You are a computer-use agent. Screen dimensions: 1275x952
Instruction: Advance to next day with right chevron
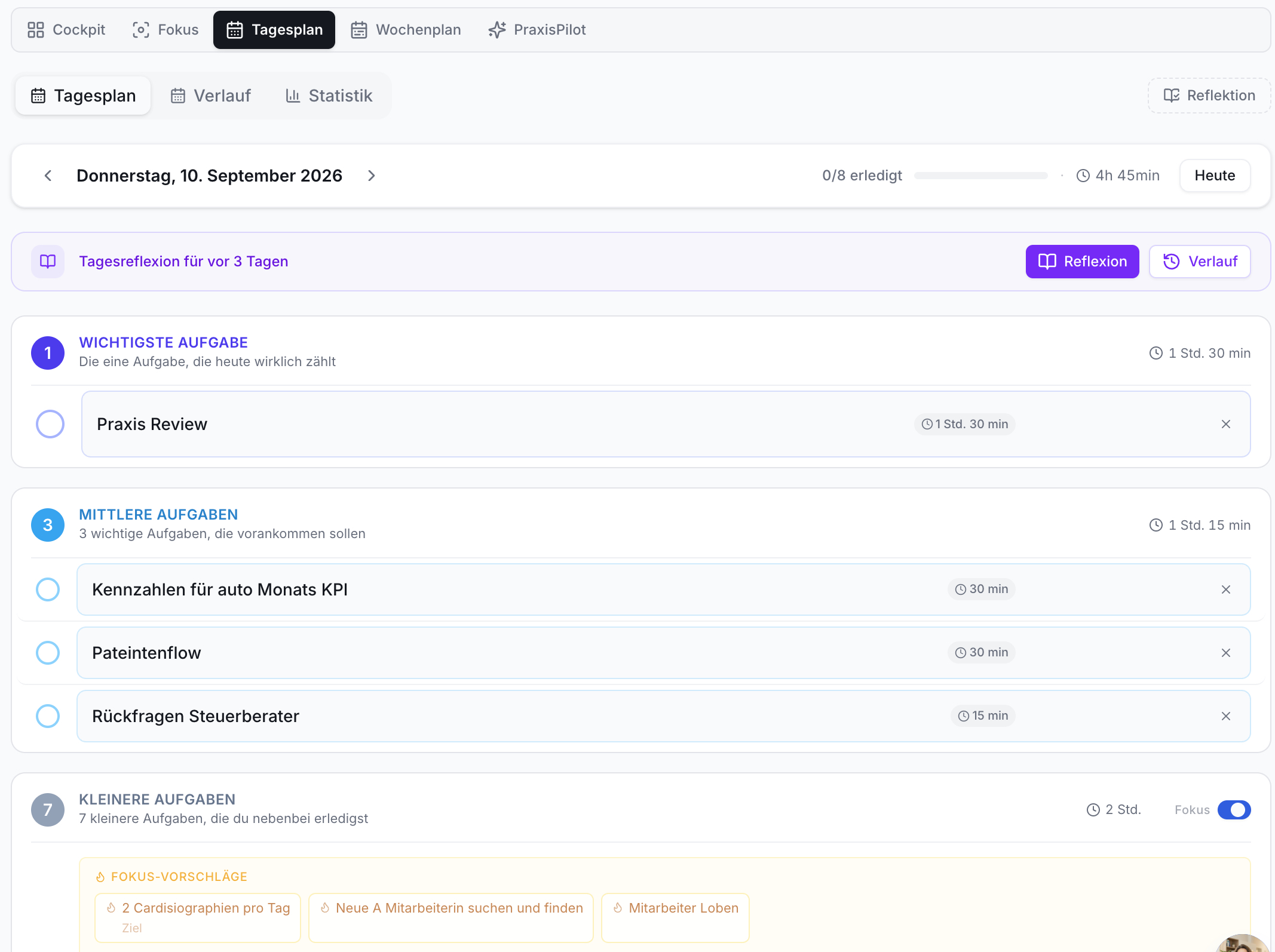[x=371, y=176]
